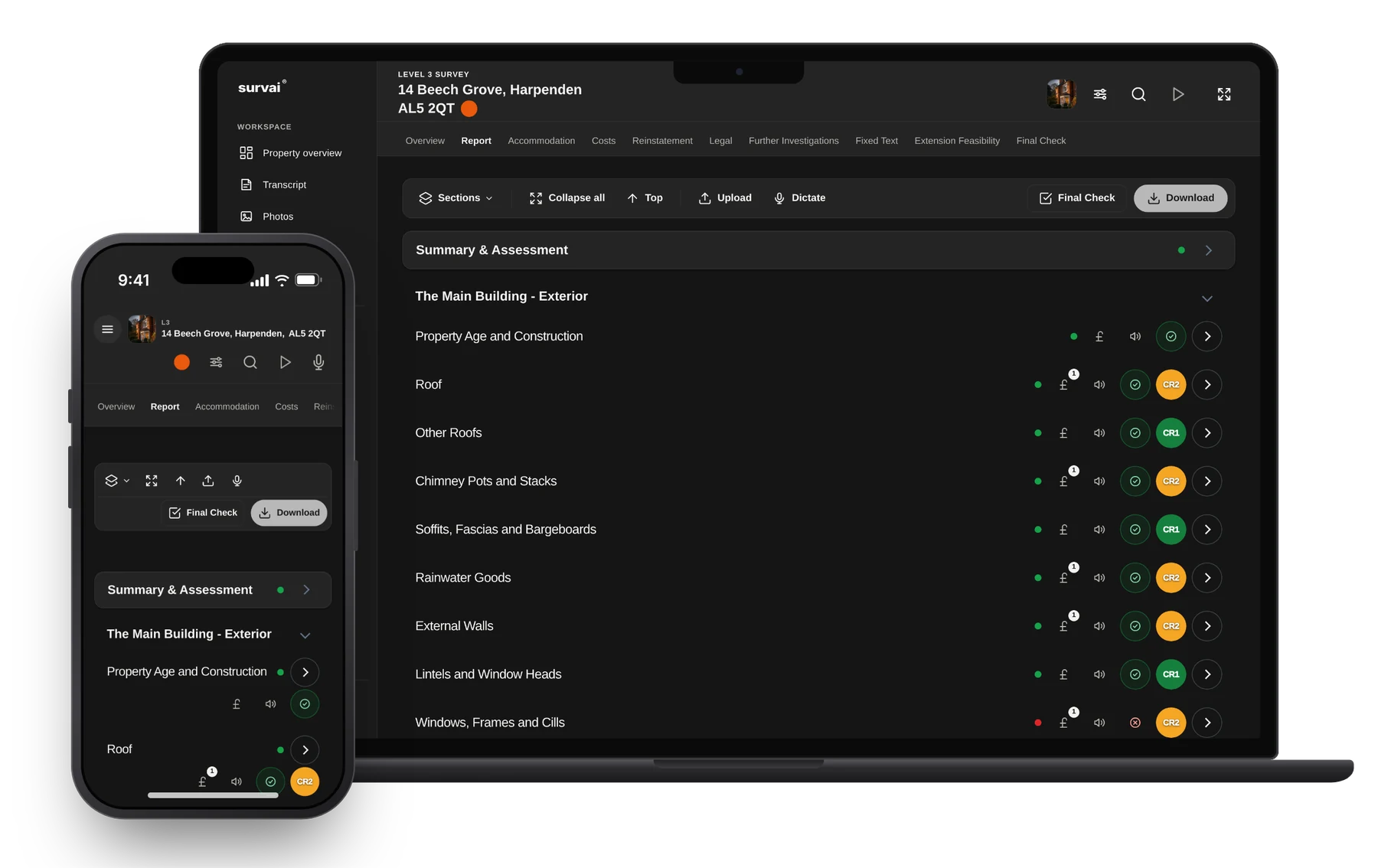Click the Dictate button

(x=800, y=198)
